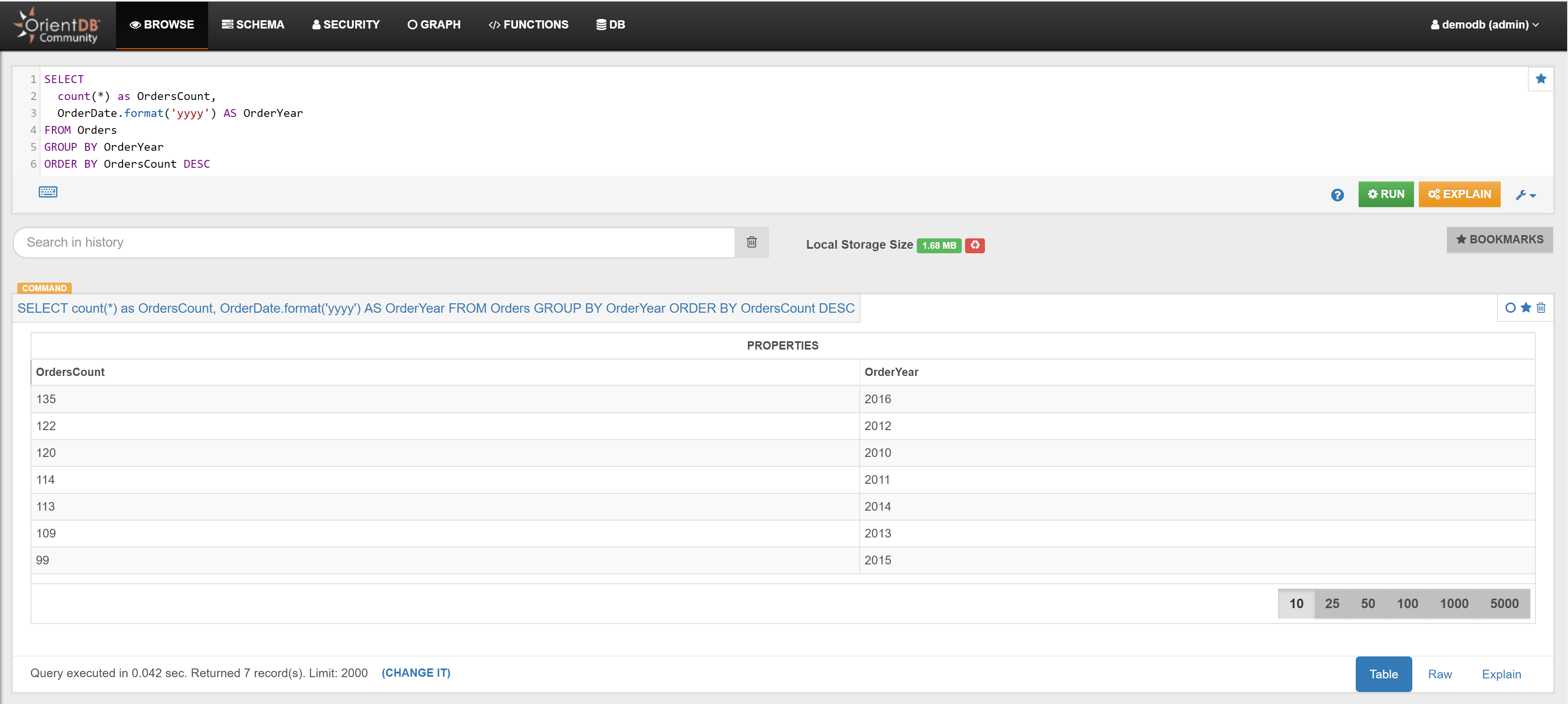Select page size 25

click(x=1332, y=604)
